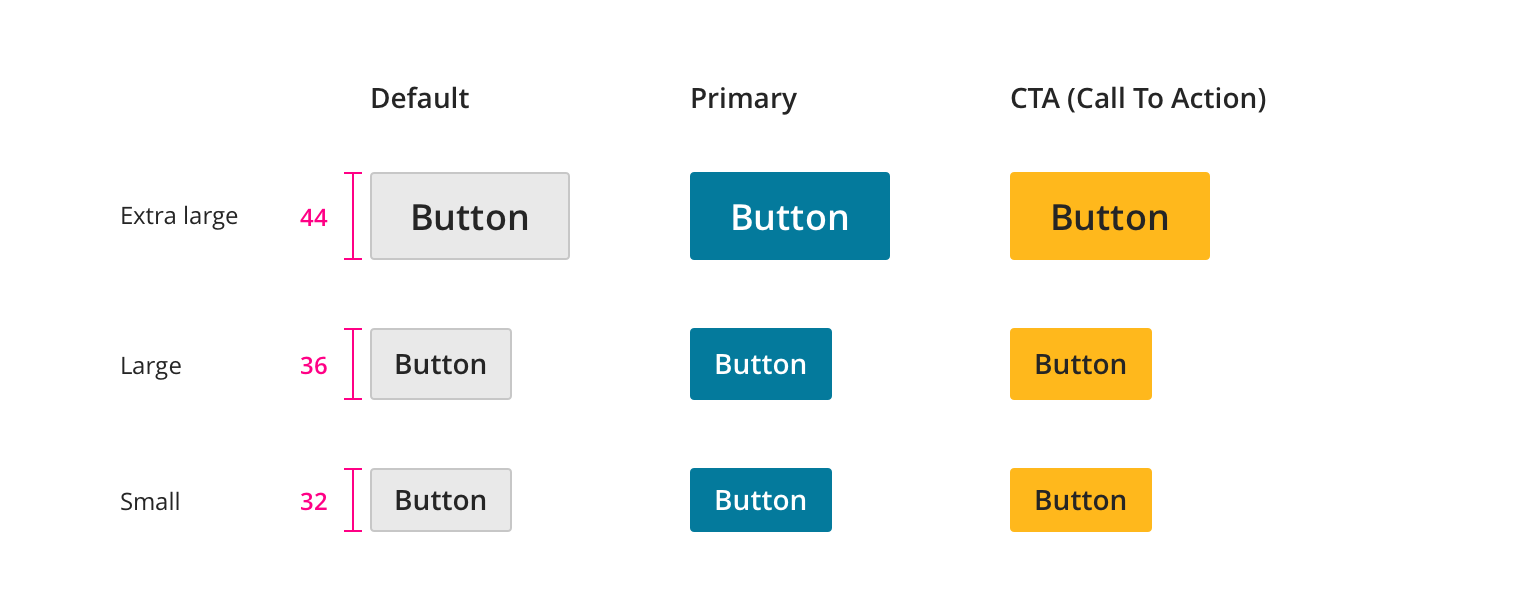Click the pink height bracket beside 44
1520x612 pixels.
pos(353,216)
